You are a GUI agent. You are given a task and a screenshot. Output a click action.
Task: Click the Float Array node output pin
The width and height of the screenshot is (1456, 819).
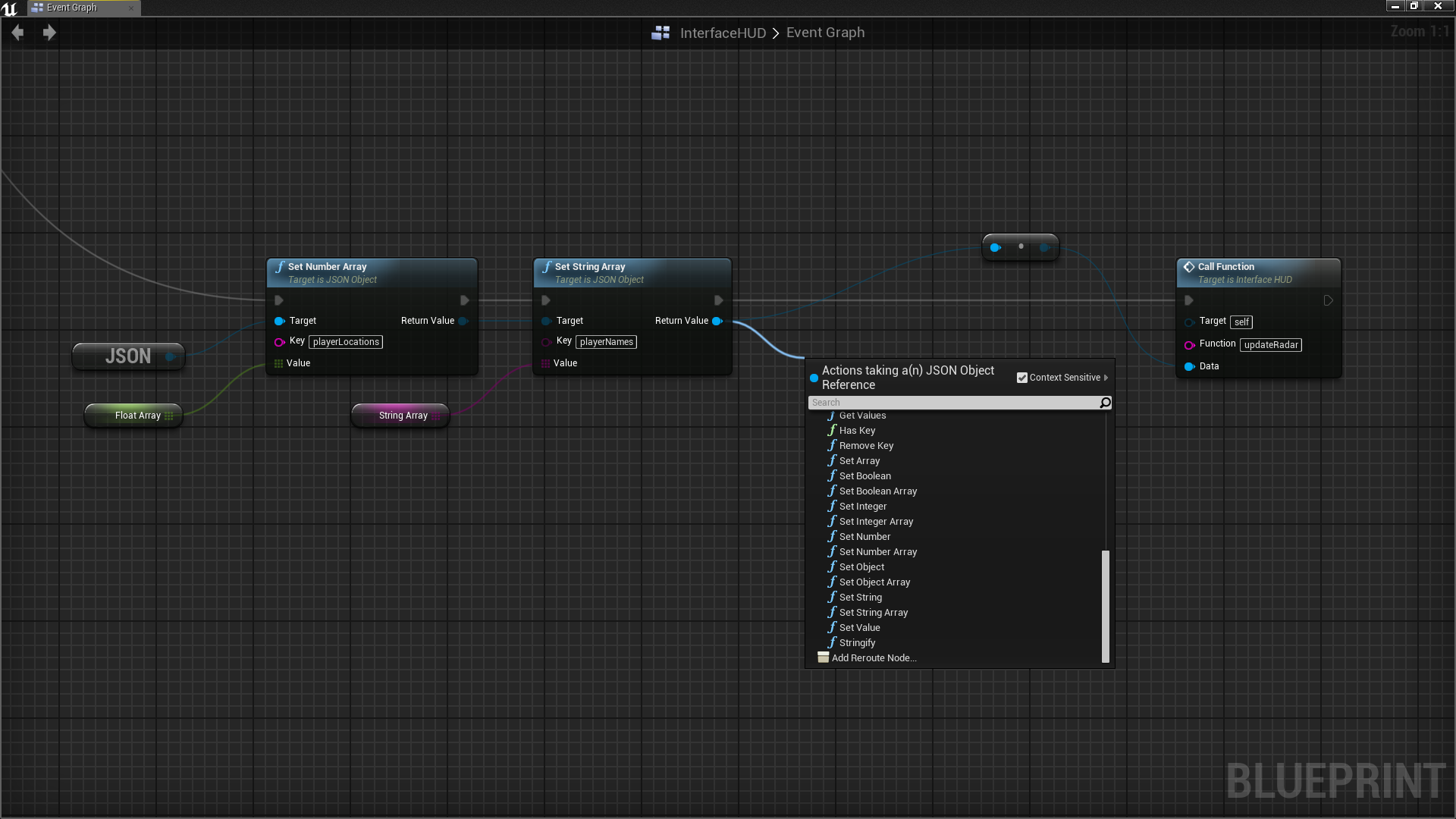pyautogui.click(x=169, y=416)
